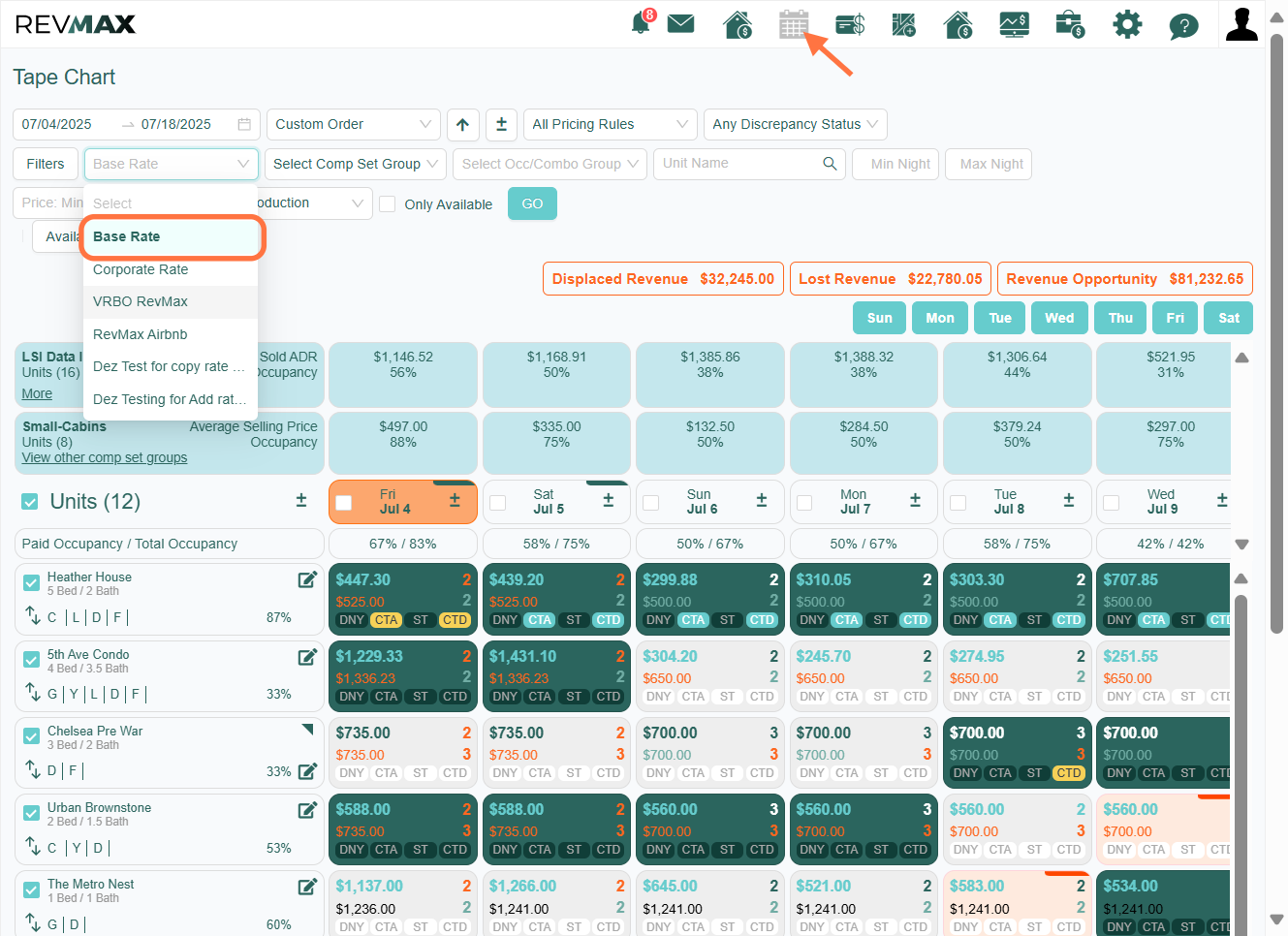Toggle Heather House row checkbox
Viewport: 1288px width, 936px height.
(x=31, y=582)
